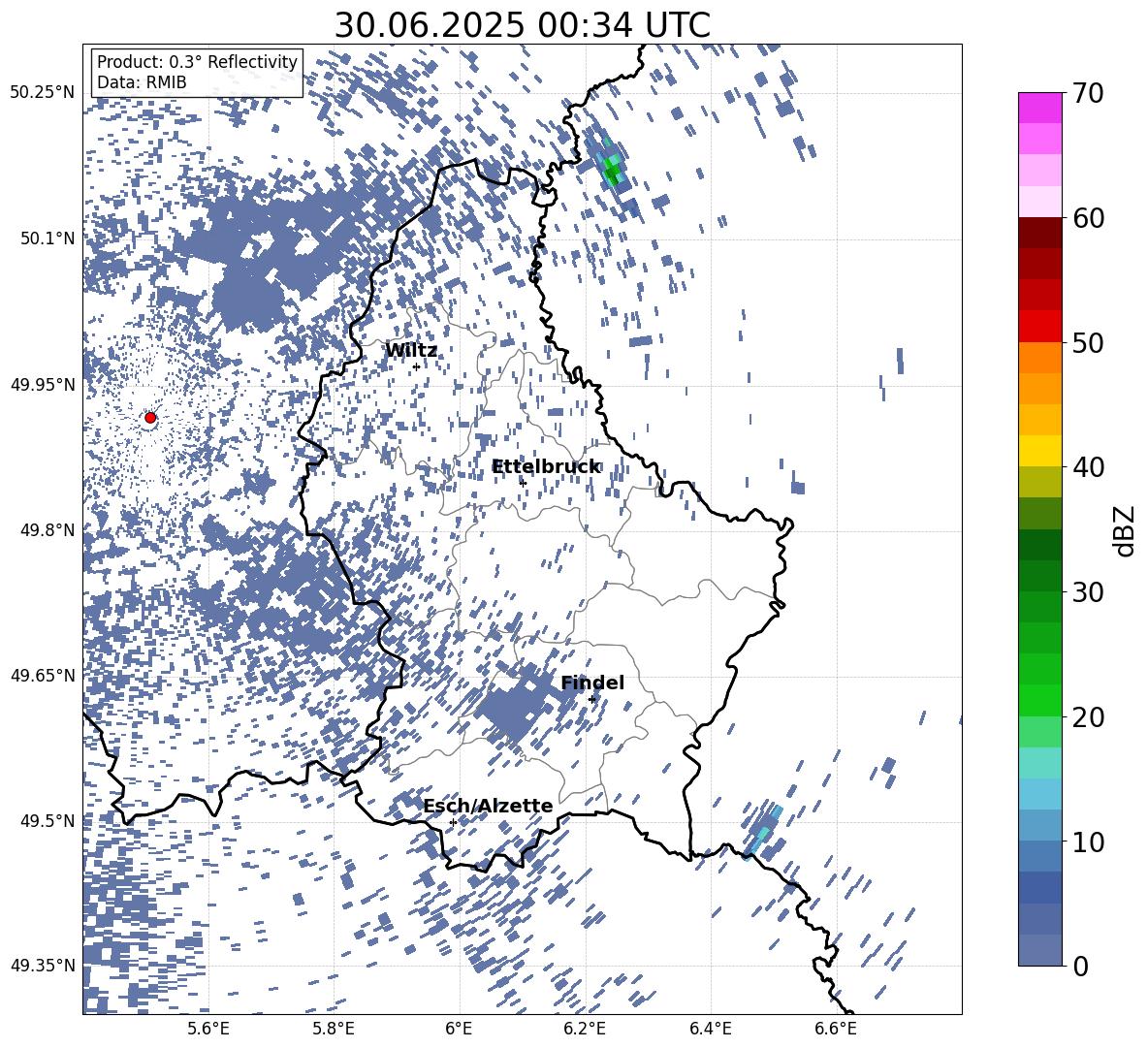Click the 'Ettelbruck' city label
1148x1048 pixels.
546,467
